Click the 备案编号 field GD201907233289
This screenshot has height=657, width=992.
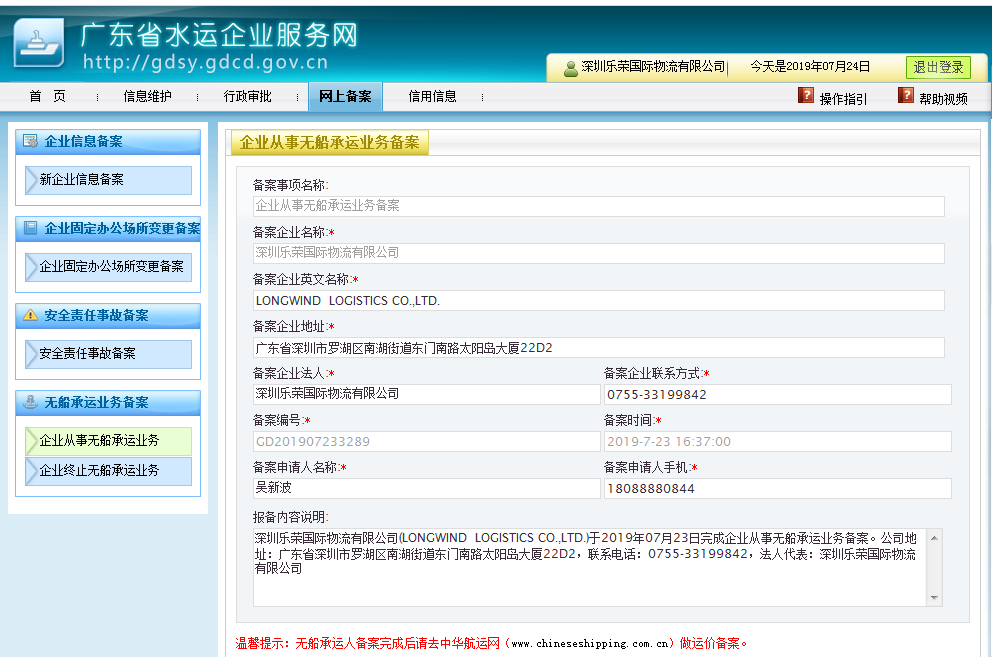(x=426, y=441)
